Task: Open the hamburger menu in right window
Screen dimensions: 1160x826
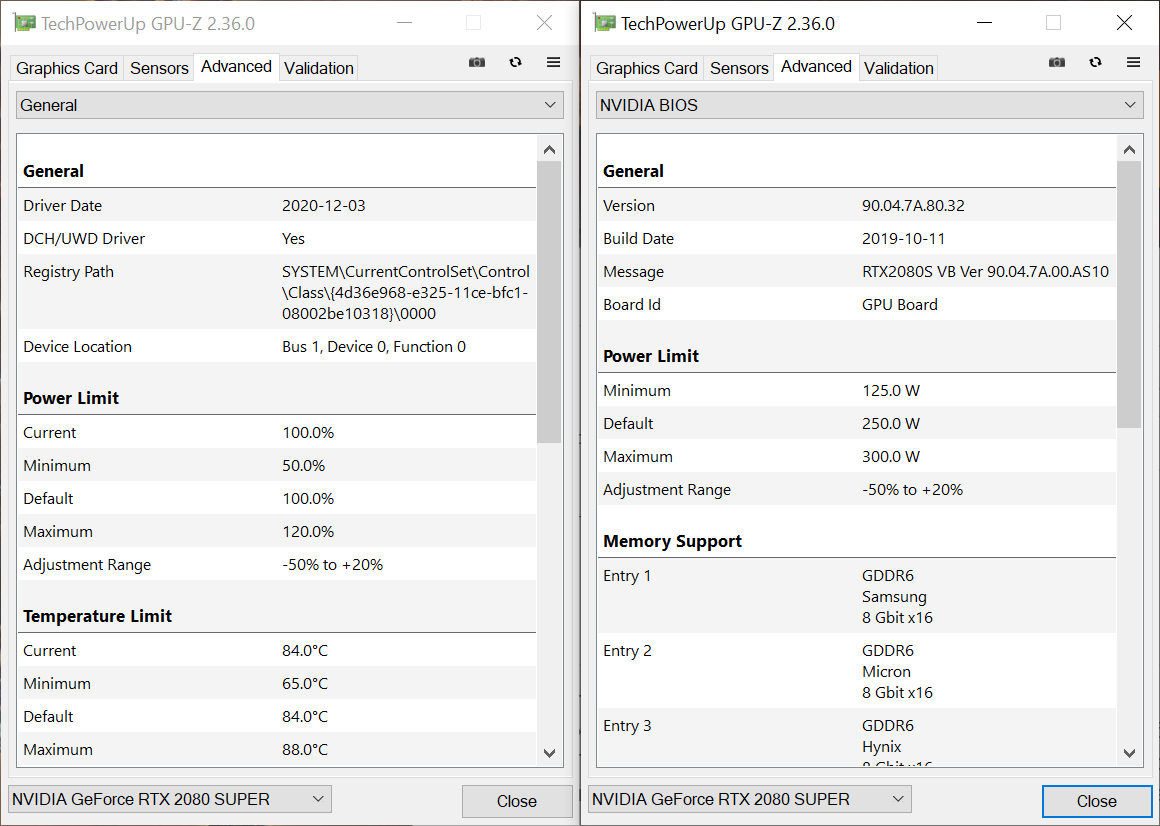Action: [x=1133, y=62]
